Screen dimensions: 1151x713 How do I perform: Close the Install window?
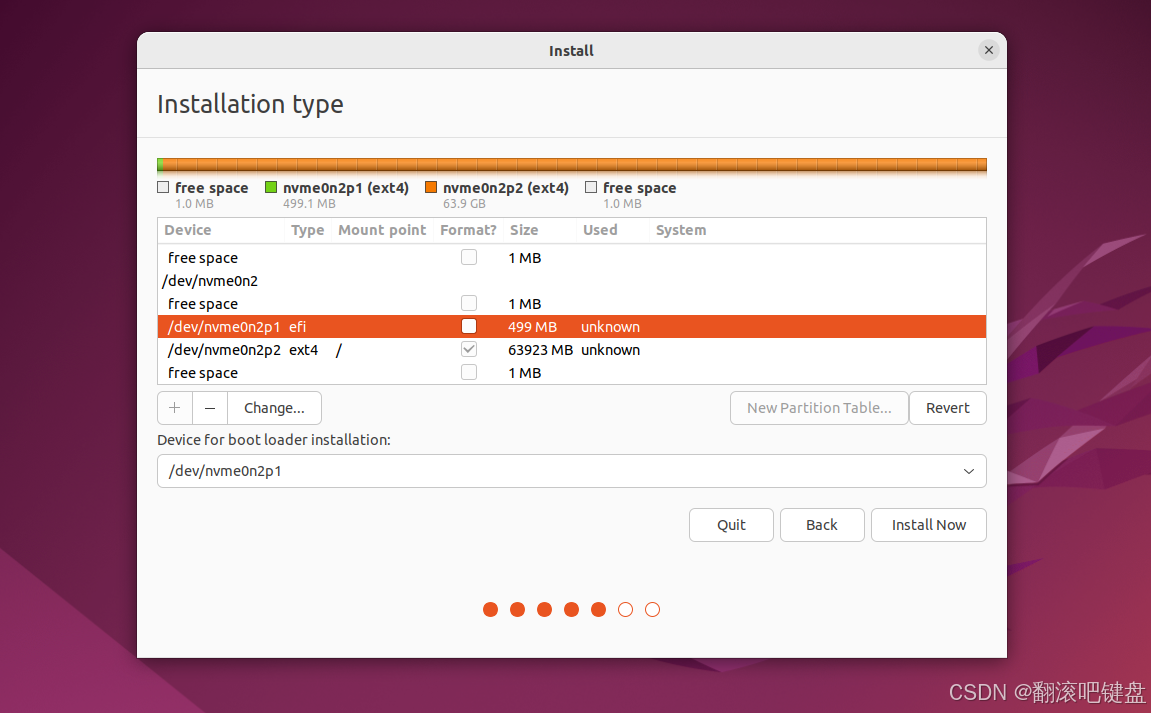point(989,50)
